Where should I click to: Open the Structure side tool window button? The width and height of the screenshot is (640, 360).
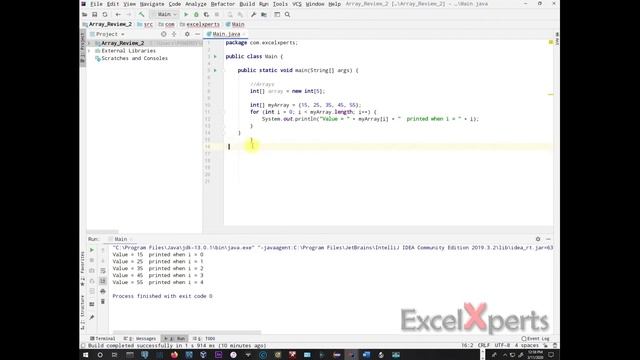tap(83, 312)
